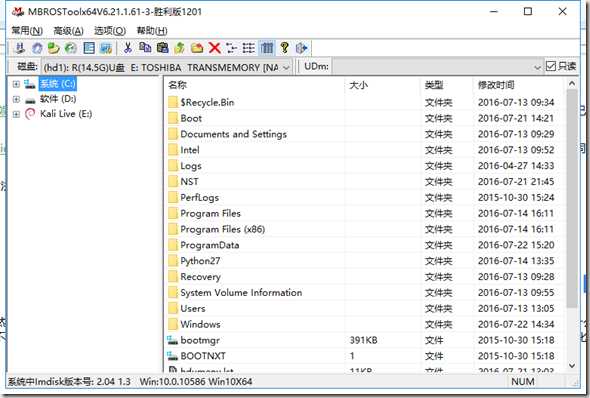The height and width of the screenshot is (398, 590).
Task: Select the small icons view toolbar icon
Action: click(232, 48)
